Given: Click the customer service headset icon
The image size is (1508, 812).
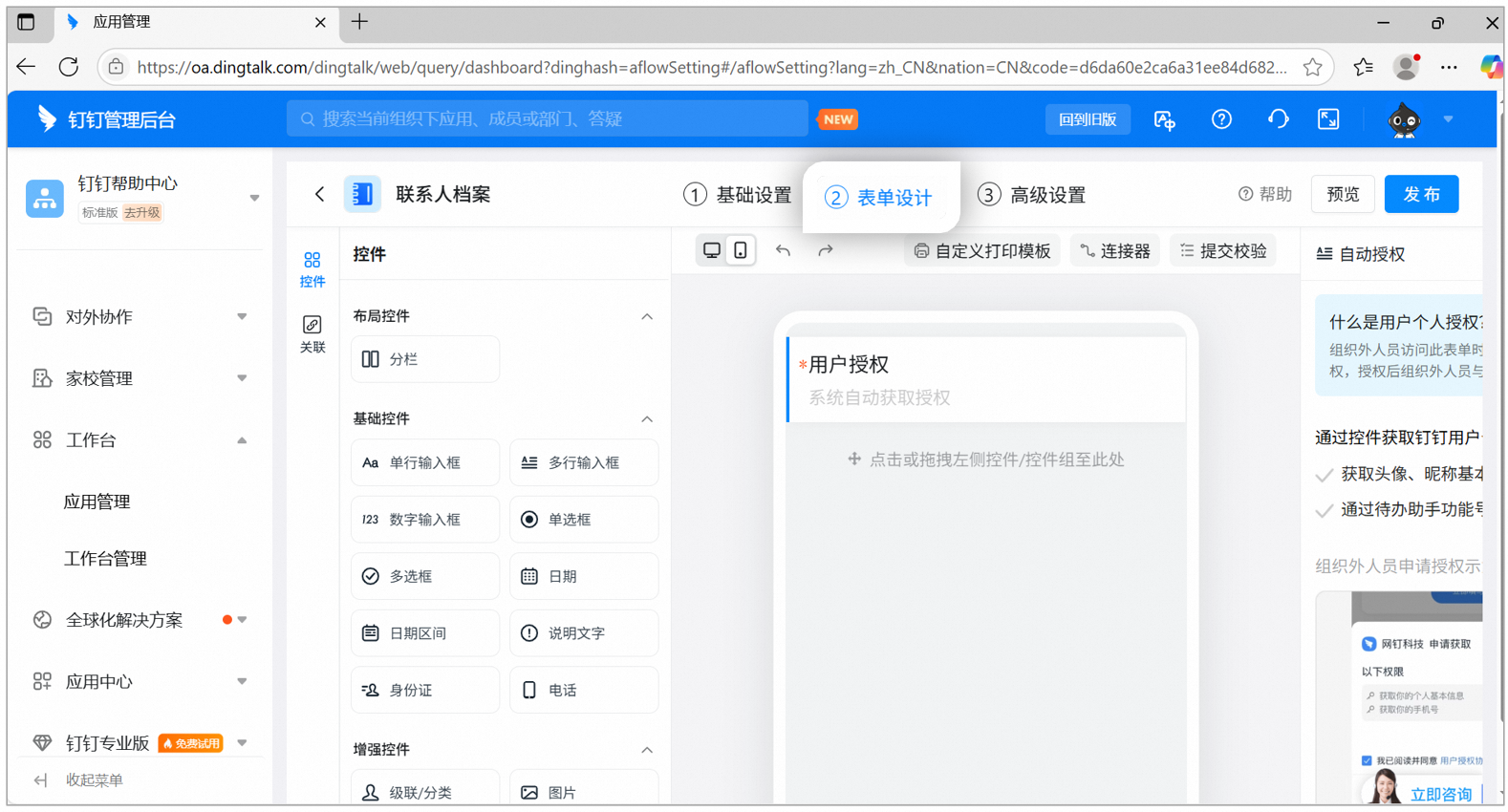Looking at the screenshot, I should click(1278, 119).
